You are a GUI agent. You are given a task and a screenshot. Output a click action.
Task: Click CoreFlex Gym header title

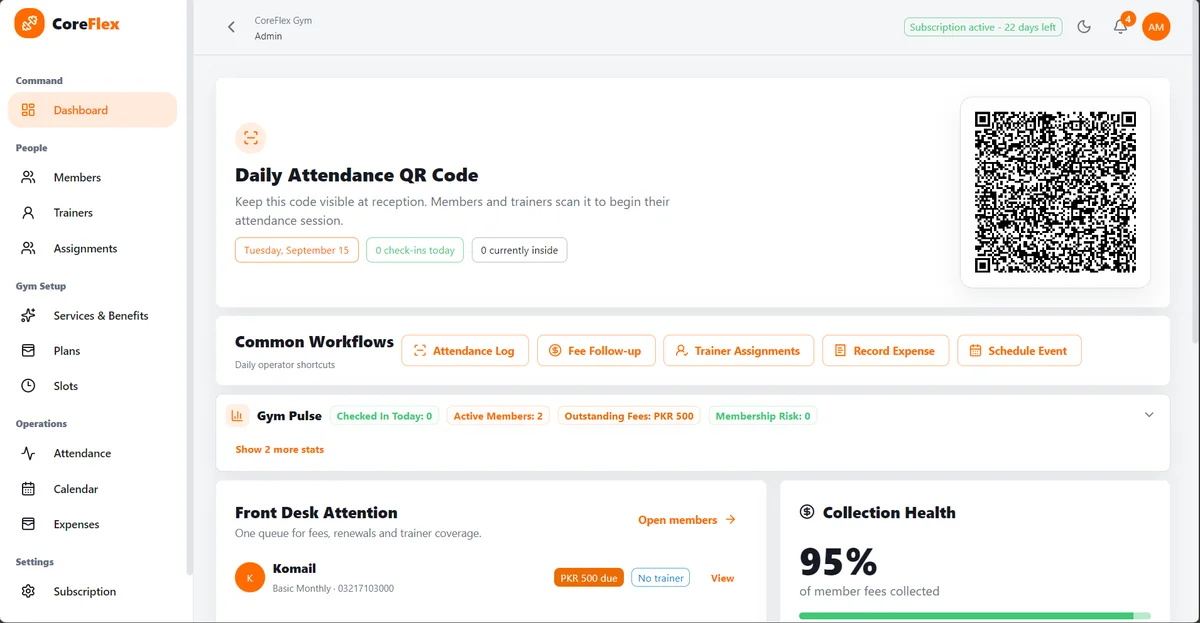click(x=283, y=20)
